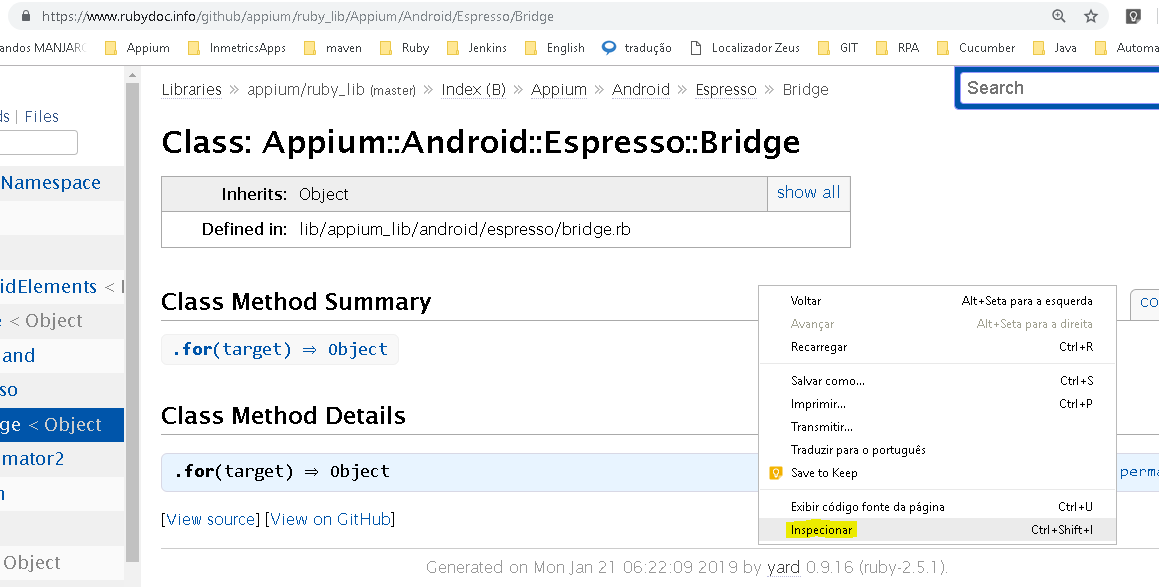Screen dimensions: 1159x587
Task: Open the Jenkins bookmarks folder
Action: [477, 48]
